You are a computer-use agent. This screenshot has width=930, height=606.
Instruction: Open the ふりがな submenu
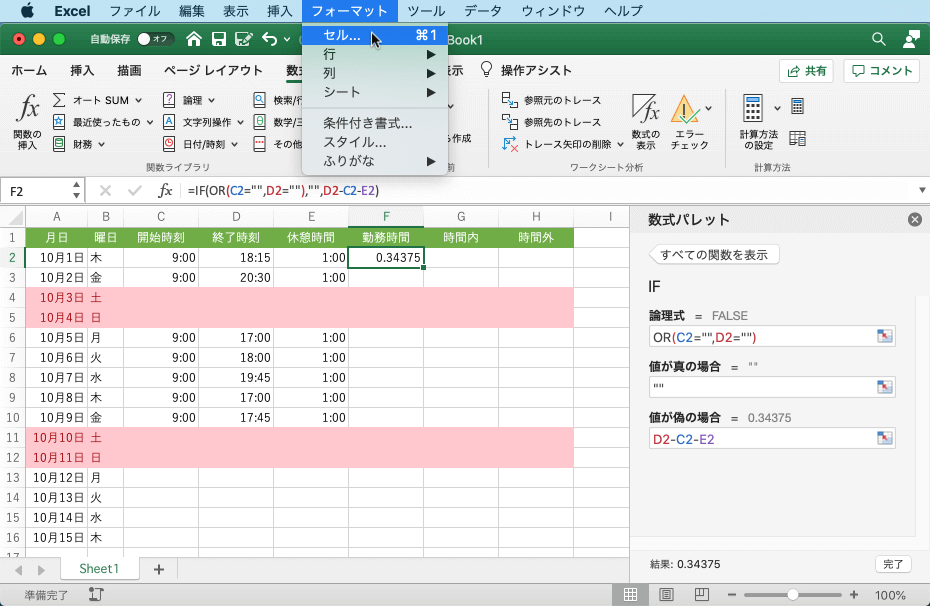pos(375,161)
